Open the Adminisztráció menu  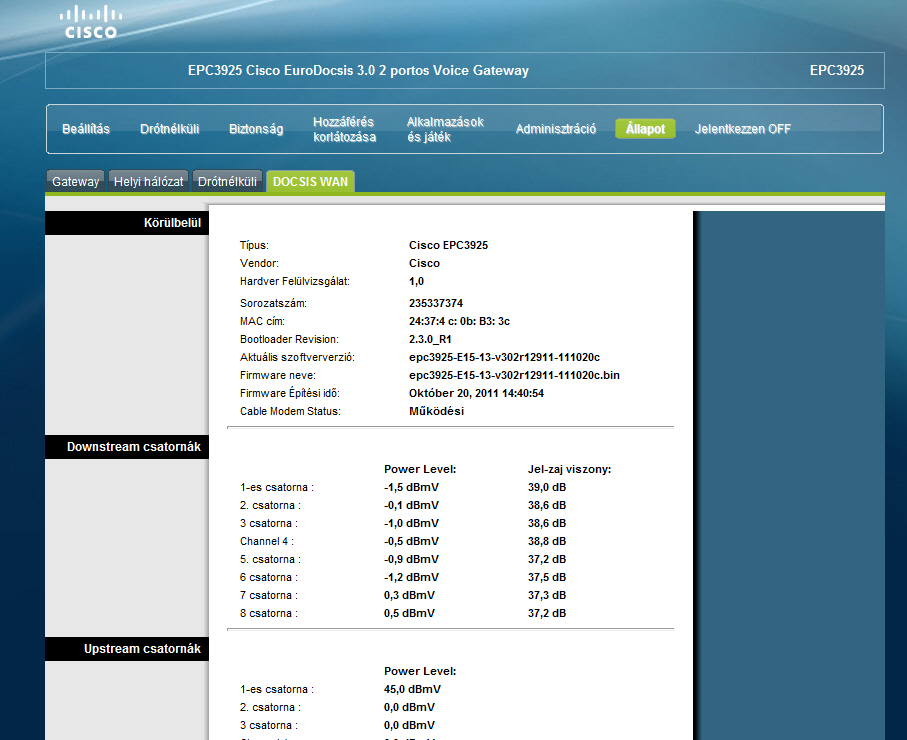pyautogui.click(x=556, y=129)
